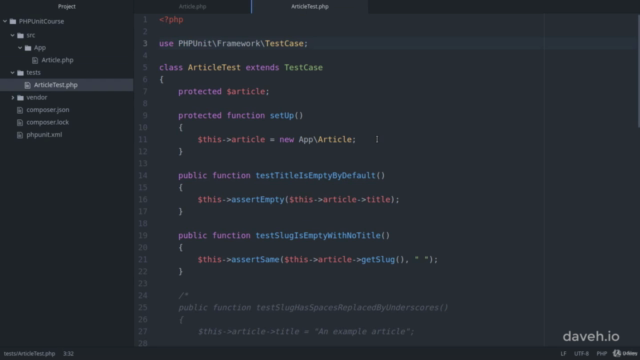
Task: Collapse the src folder chevron
Action: point(13,35)
